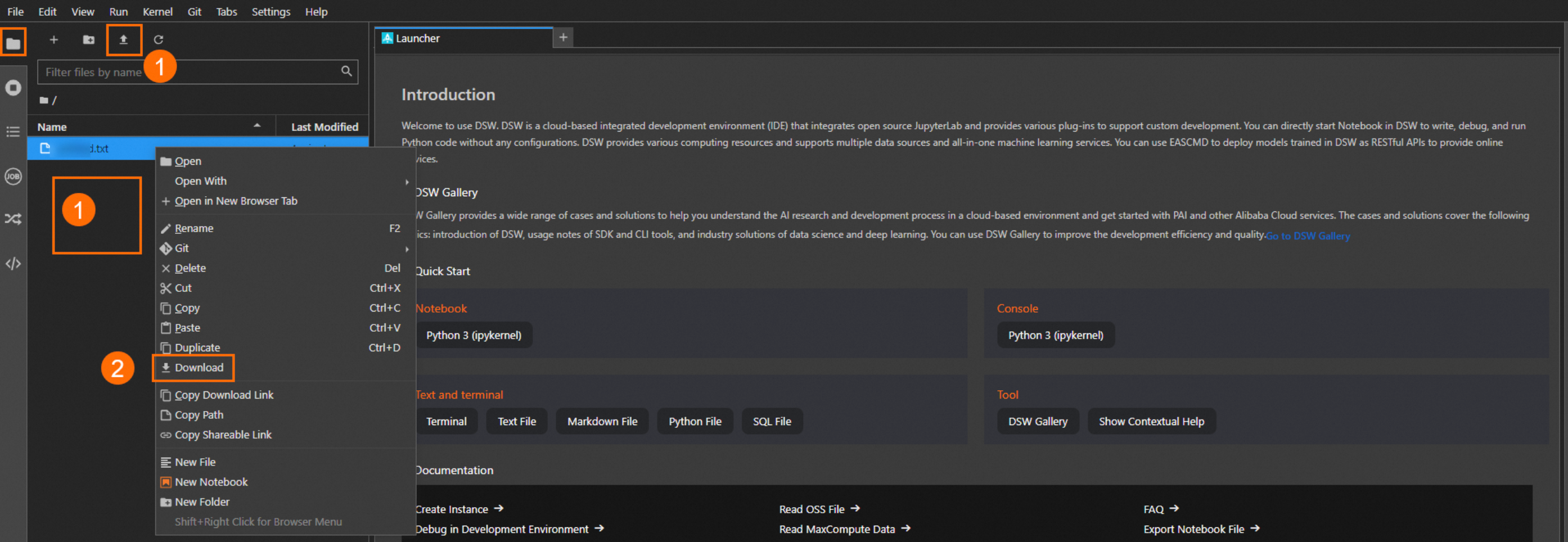Open the code snippets sidebar icon
The image size is (1568, 542).
click(13, 263)
